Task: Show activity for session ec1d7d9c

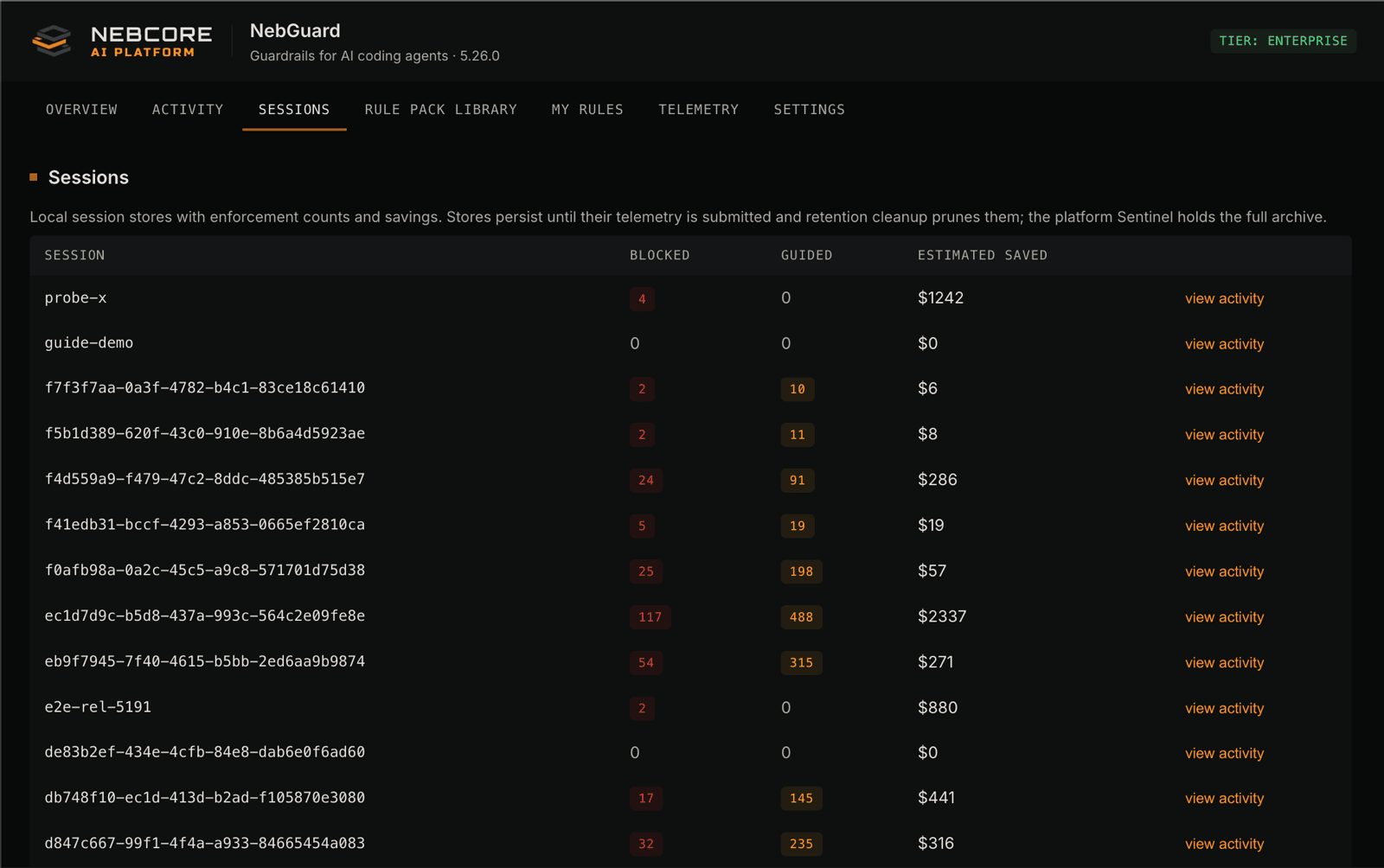Action: click(1224, 617)
